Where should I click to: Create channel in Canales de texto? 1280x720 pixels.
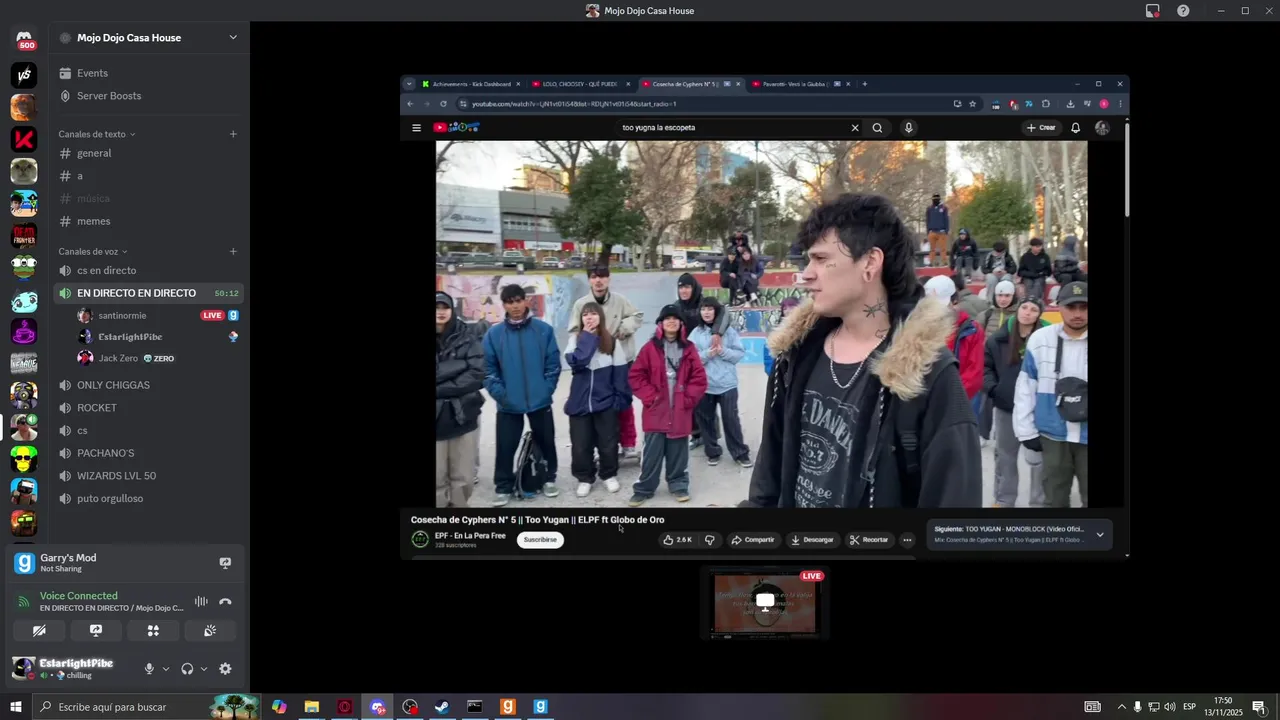233,134
